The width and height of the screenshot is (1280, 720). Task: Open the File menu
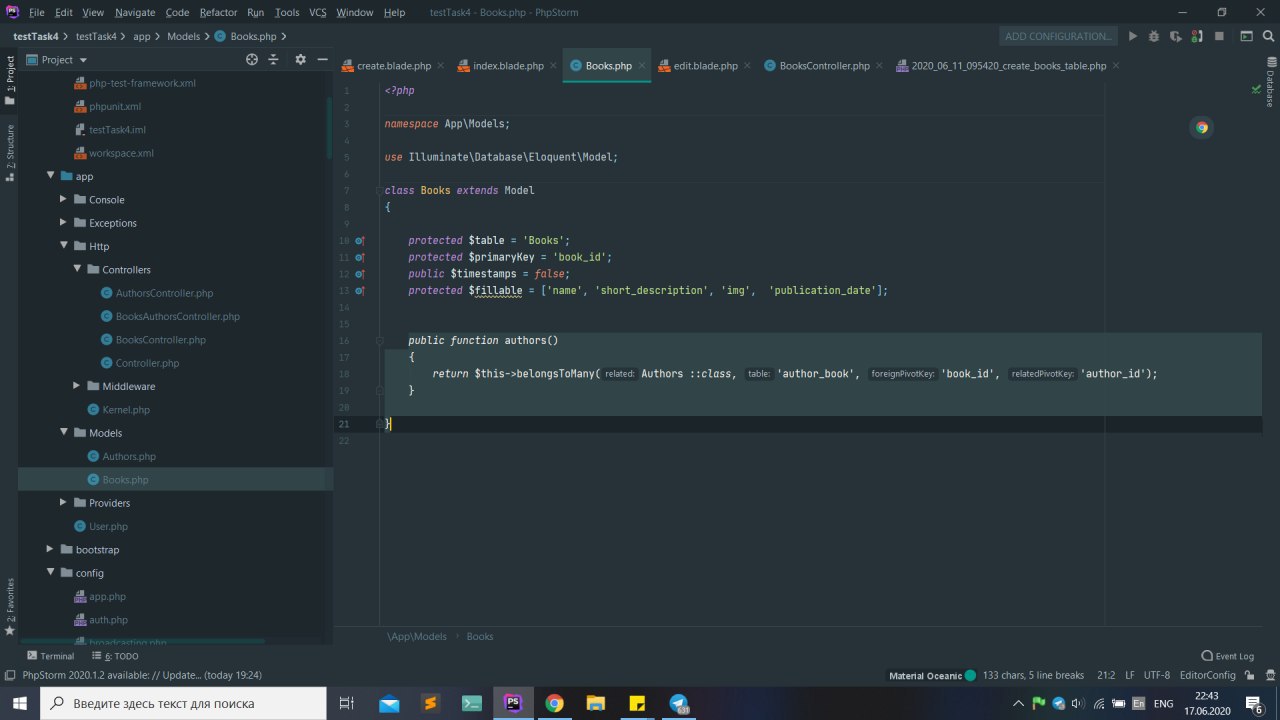click(37, 12)
